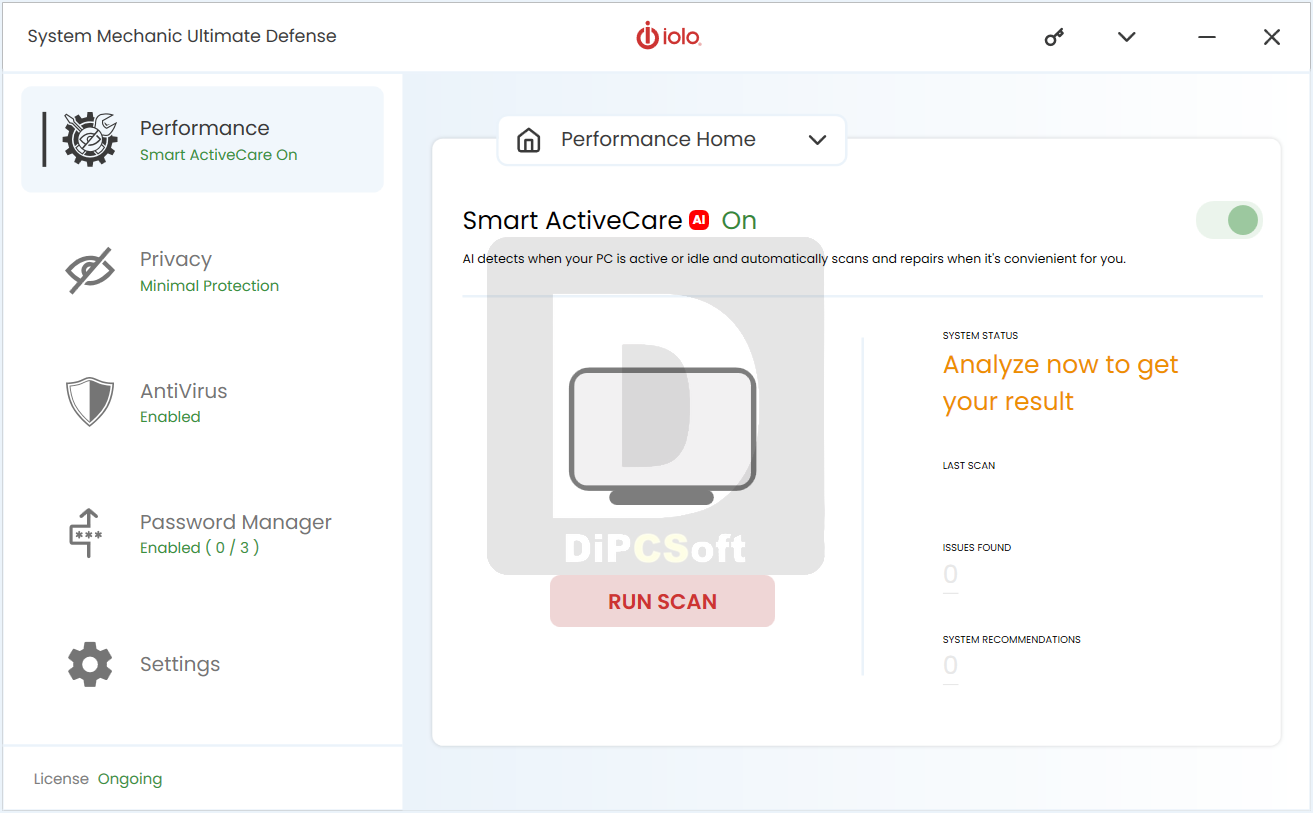1313x813 pixels.
Task: Click the Enabled status under AntiVirus
Action: [170, 417]
